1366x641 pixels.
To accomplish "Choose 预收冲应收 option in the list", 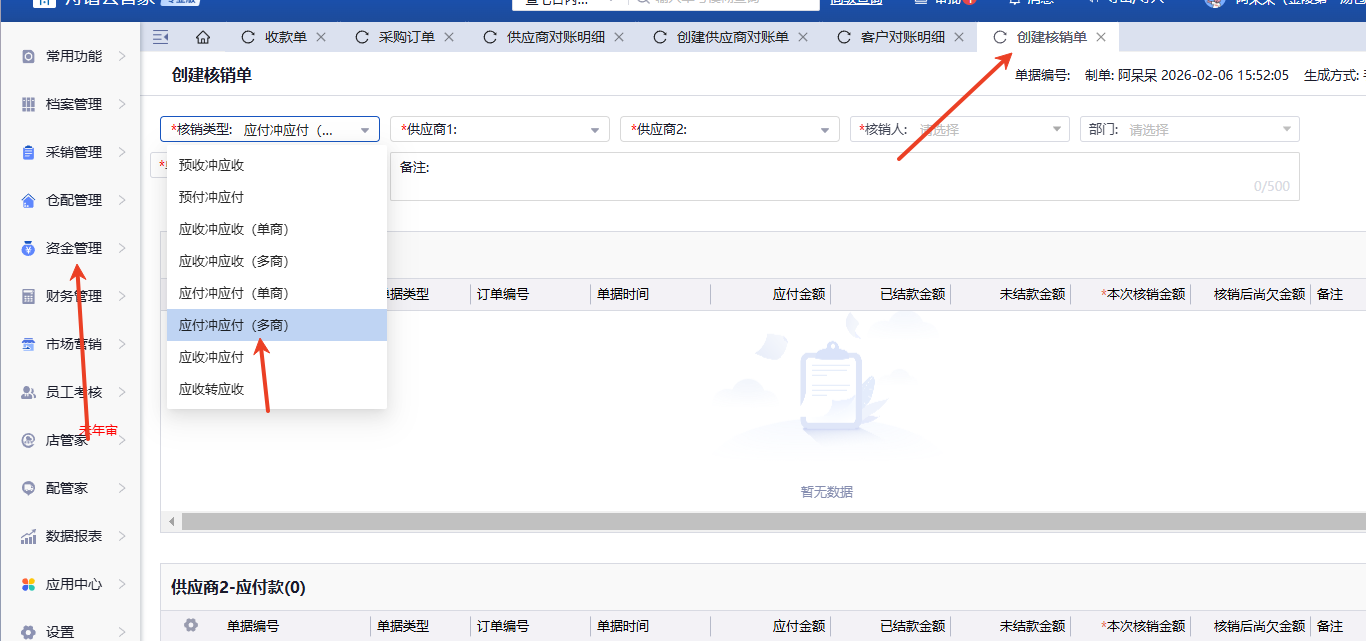I will click(x=212, y=165).
